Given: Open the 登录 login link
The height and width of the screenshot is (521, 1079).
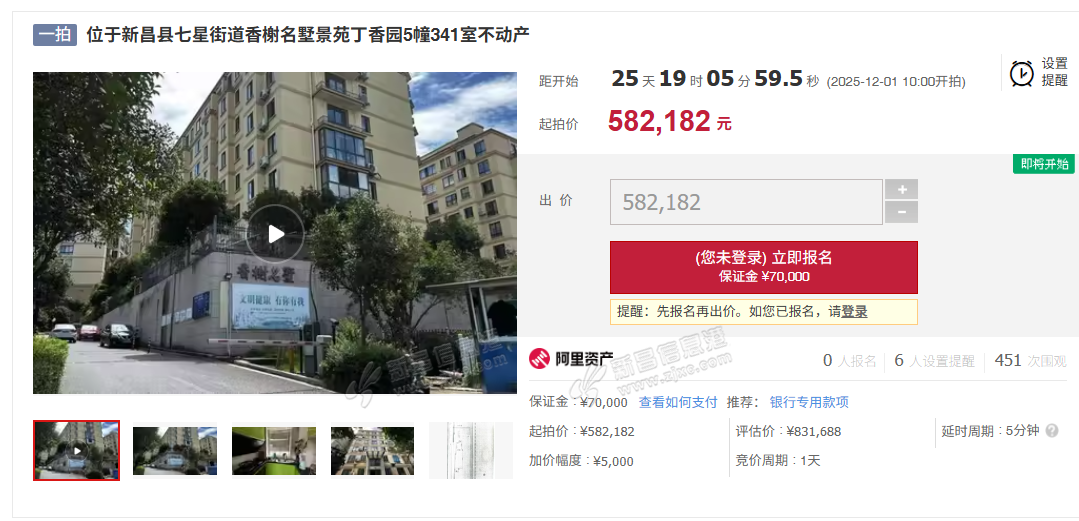Looking at the screenshot, I should coord(854,312).
